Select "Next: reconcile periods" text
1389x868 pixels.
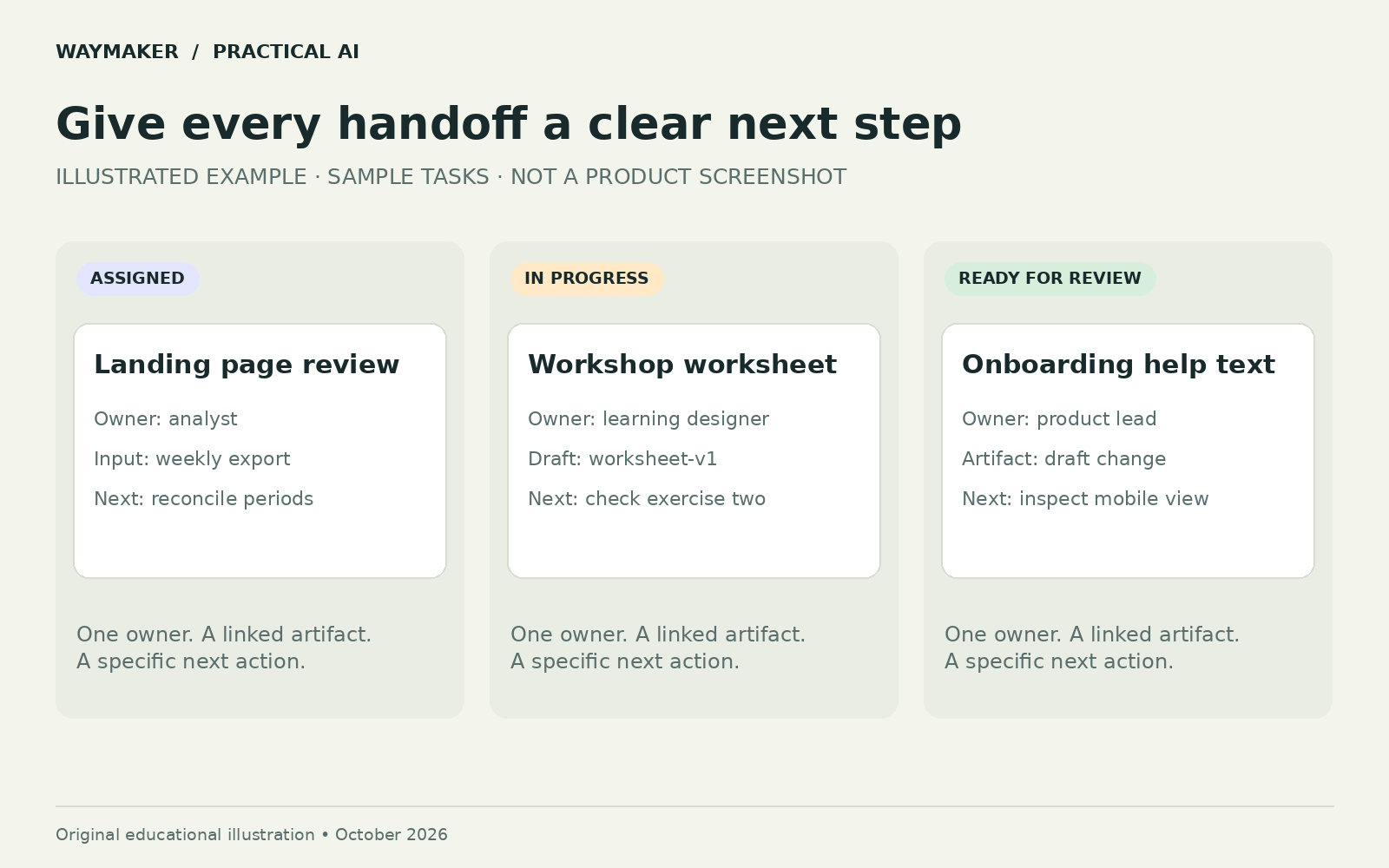[203, 499]
